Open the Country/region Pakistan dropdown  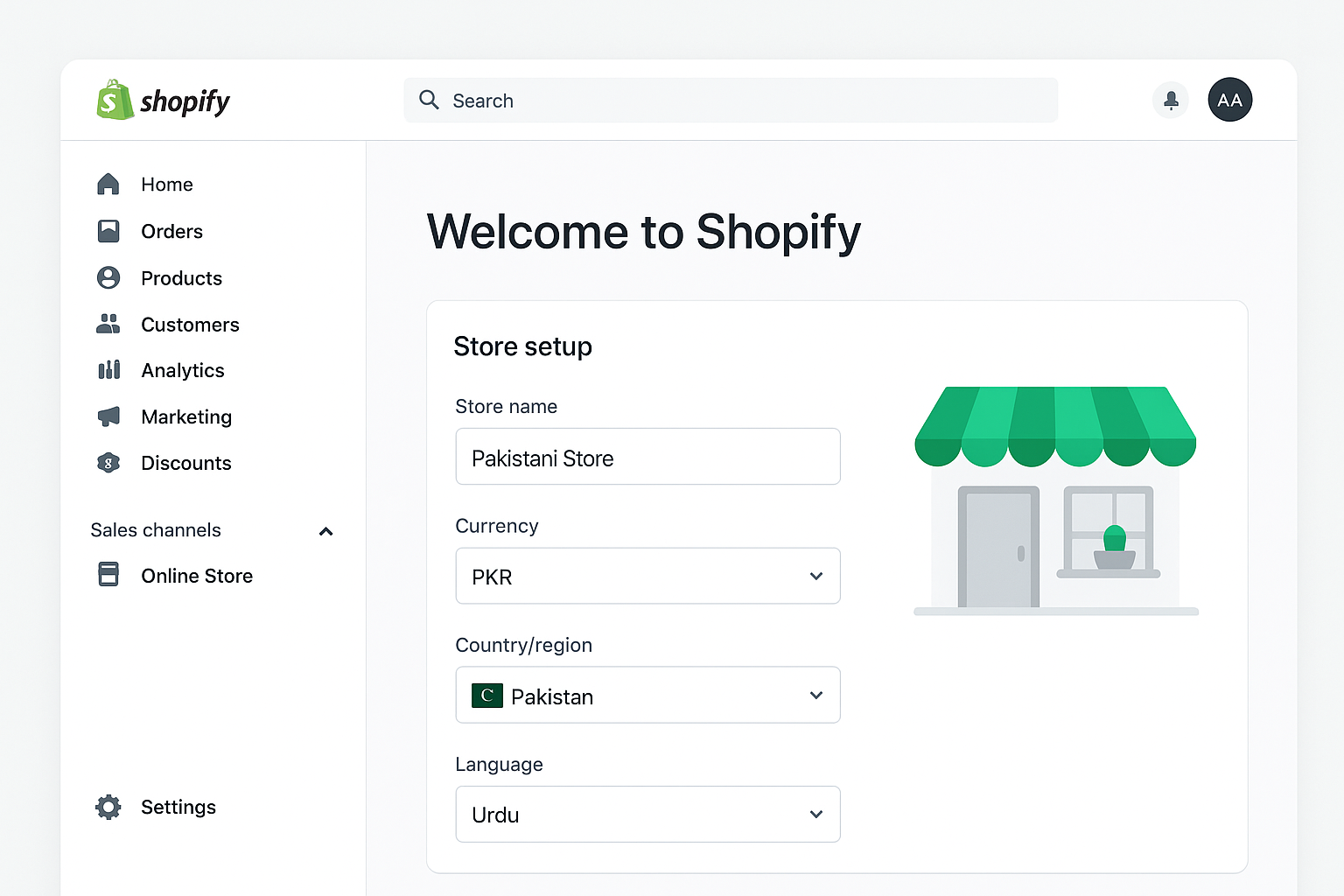pos(648,695)
